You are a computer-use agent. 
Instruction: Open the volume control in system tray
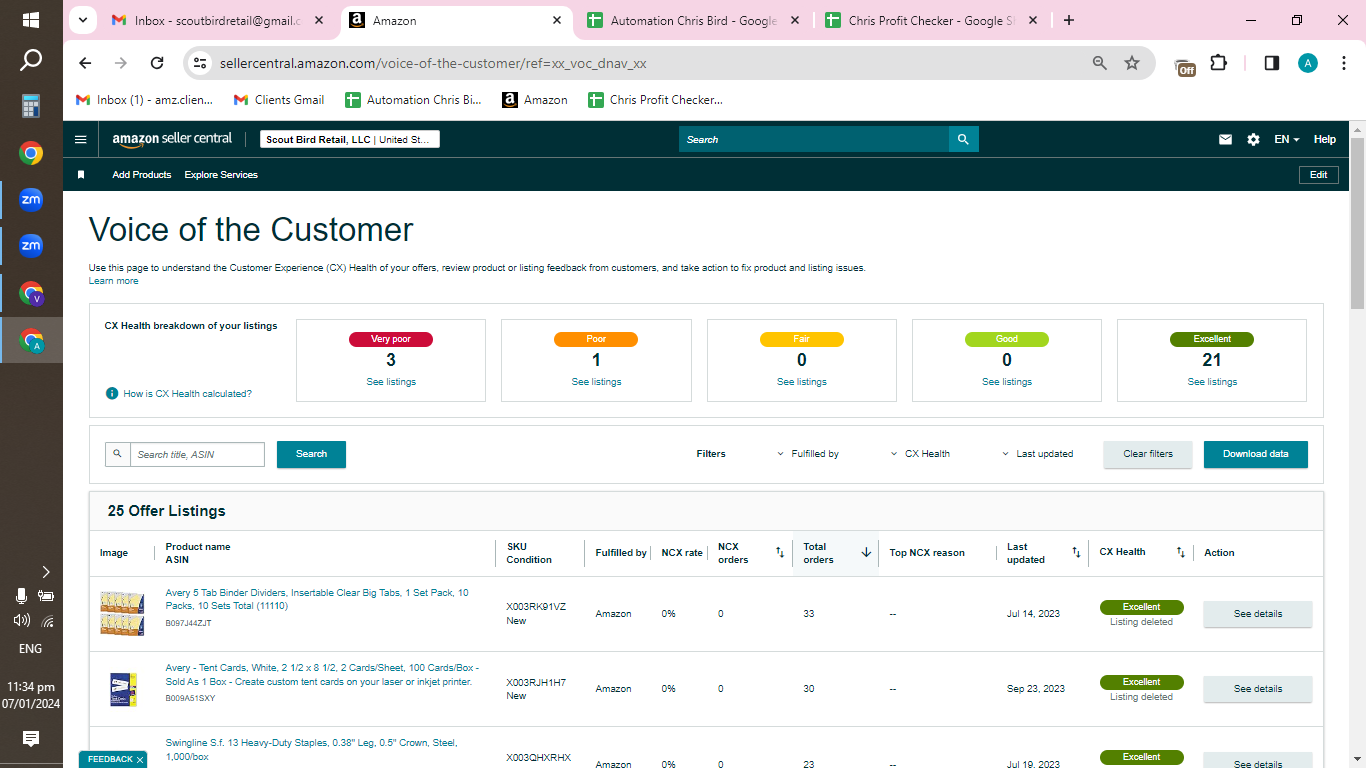(21, 621)
